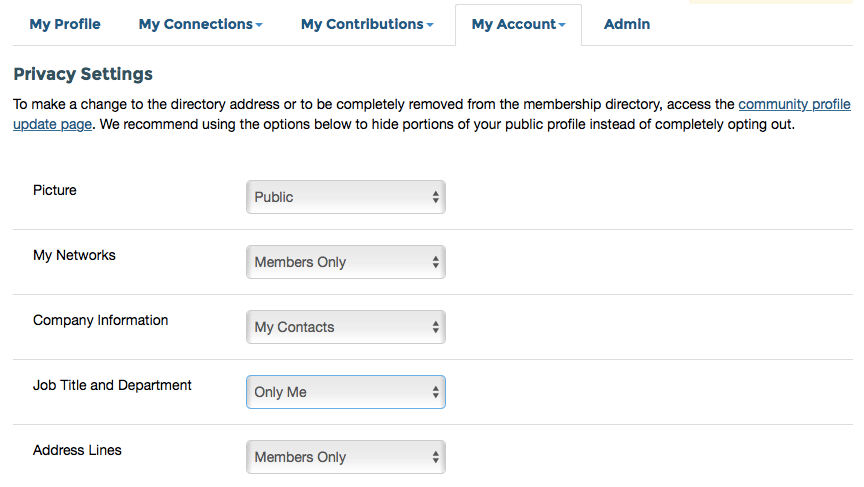Click the My Contributions caret arrow
The image size is (864, 487).
[430, 25]
